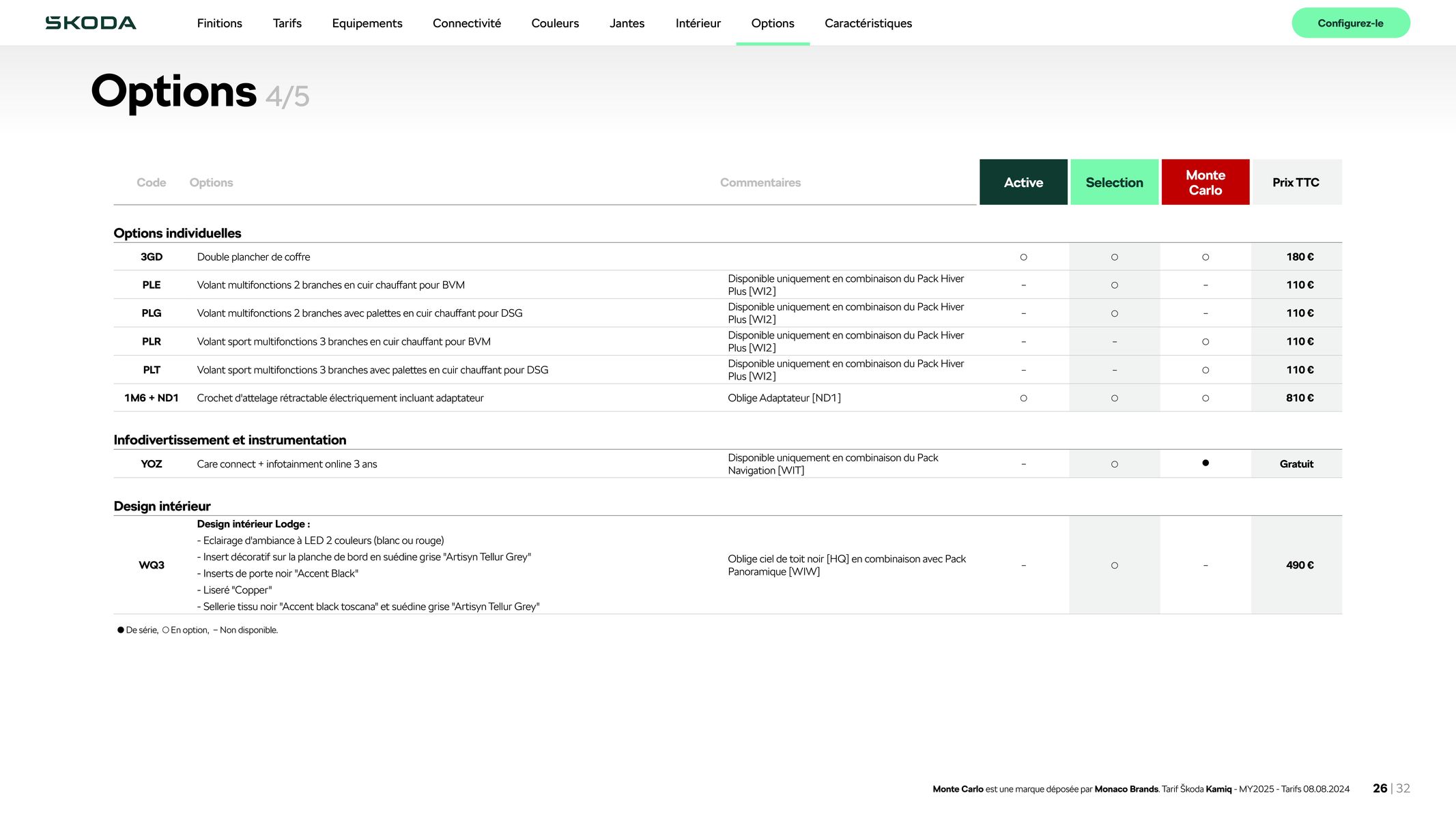Click the Equipements navigation link

click(367, 23)
